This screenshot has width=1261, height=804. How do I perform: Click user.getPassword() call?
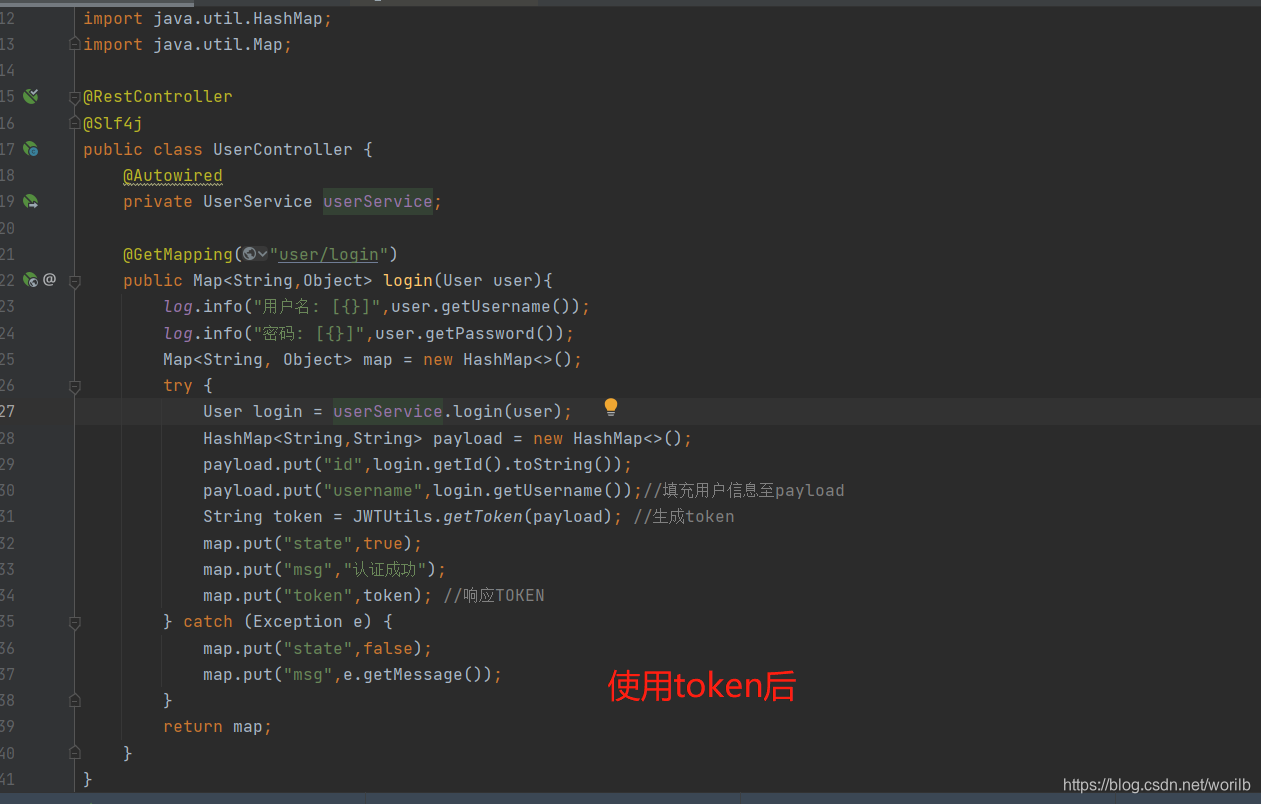point(470,333)
